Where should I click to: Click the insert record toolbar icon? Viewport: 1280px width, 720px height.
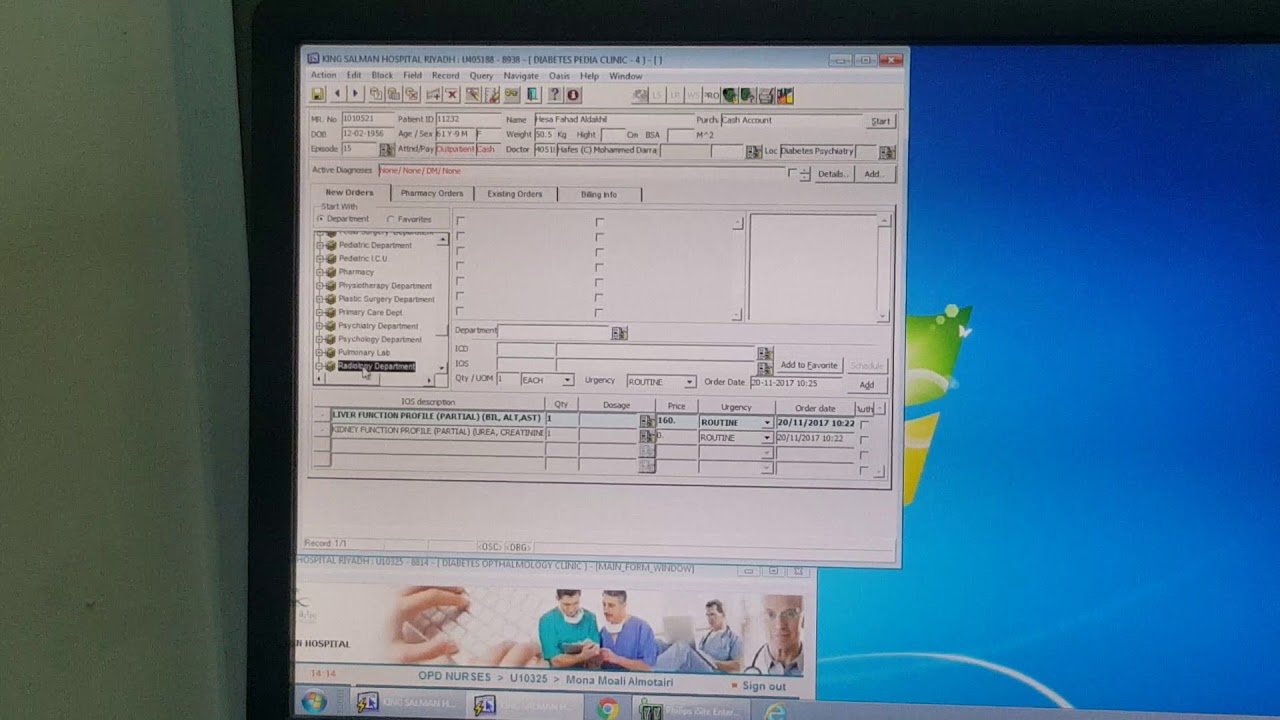(x=433, y=94)
